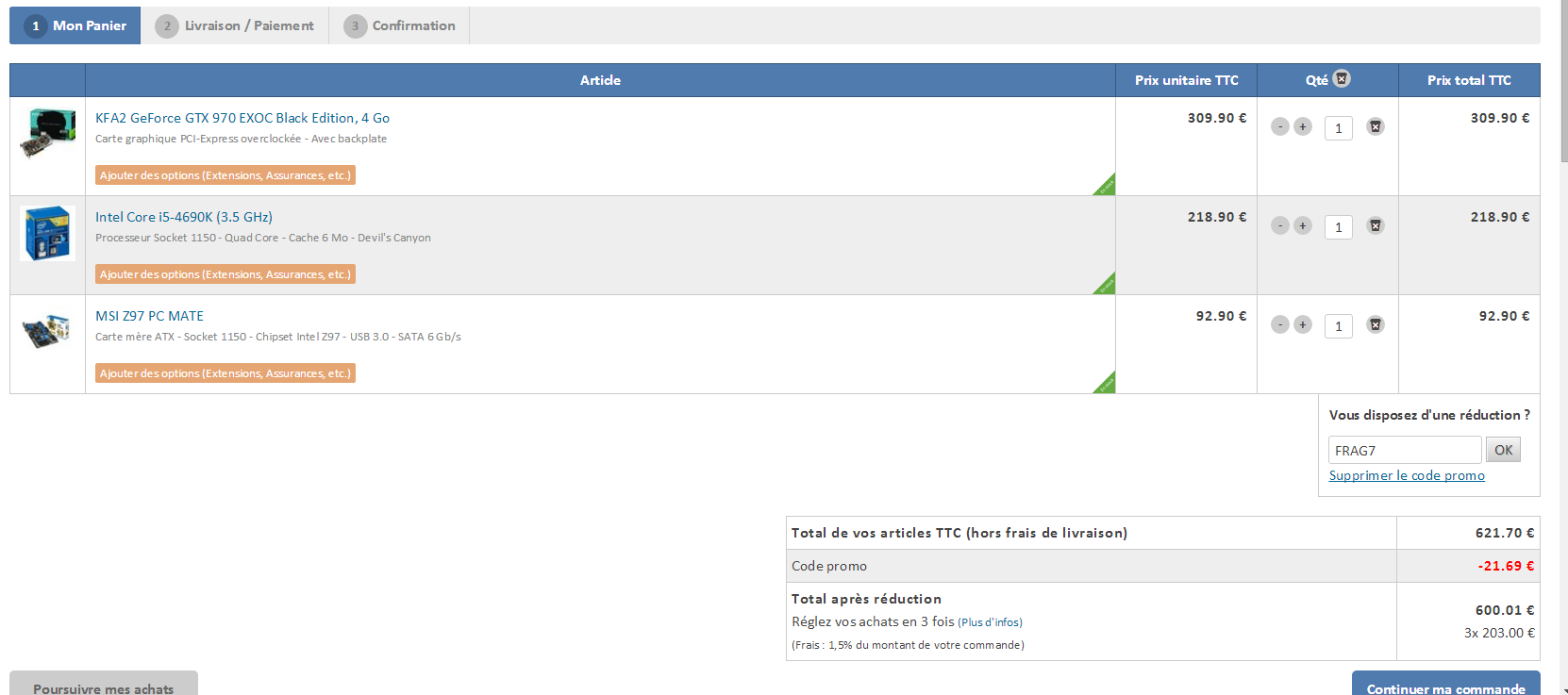1568x695 pixels.
Task: Click the -21.69 € promo amount
Action: tap(1506, 566)
